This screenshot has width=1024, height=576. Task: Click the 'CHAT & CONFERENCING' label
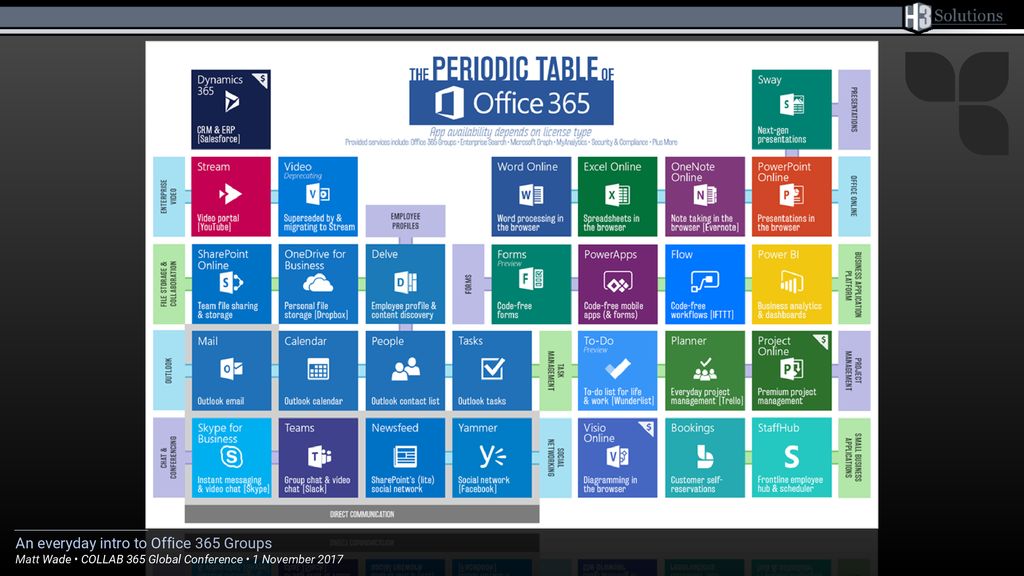[168, 457]
